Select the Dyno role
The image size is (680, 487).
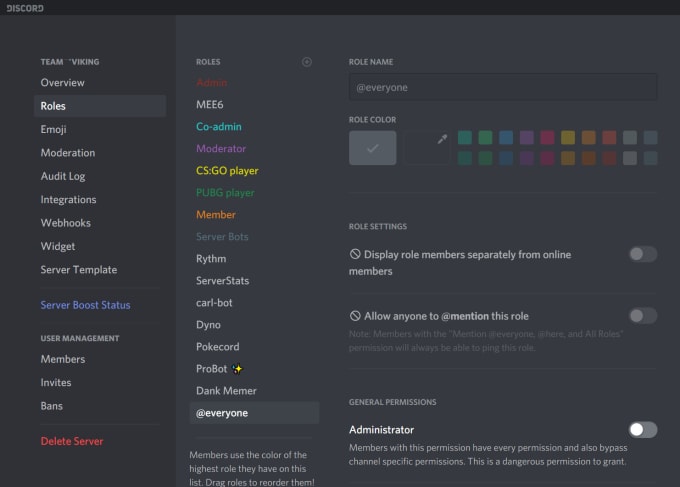[208, 325]
